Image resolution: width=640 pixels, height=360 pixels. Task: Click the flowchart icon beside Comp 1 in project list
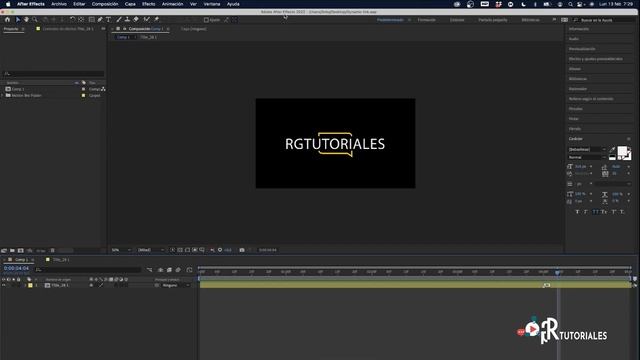103,89
